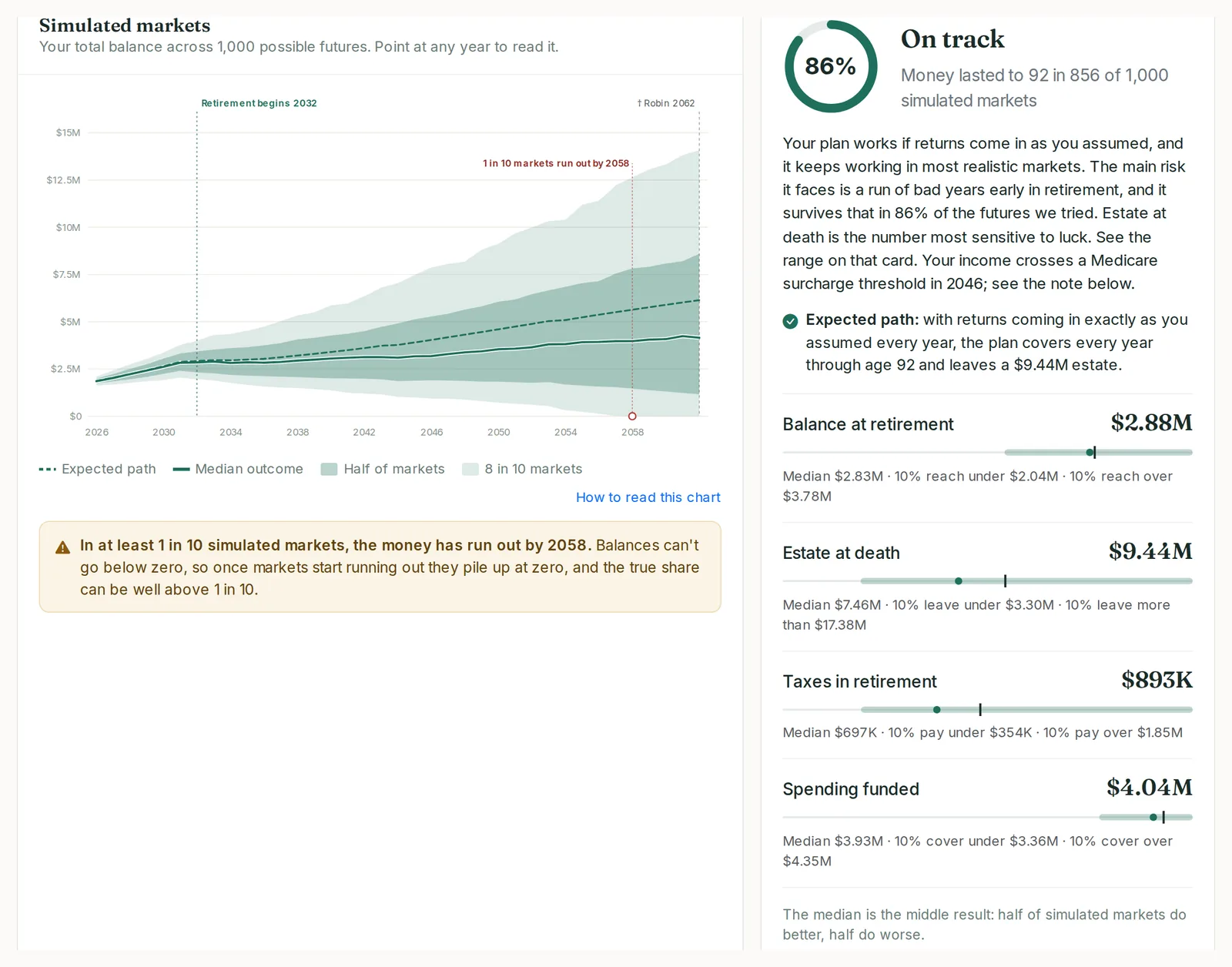Click the $4.04M spending funded value
Image resolution: width=1232 pixels, height=967 pixels.
(1150, 788)
